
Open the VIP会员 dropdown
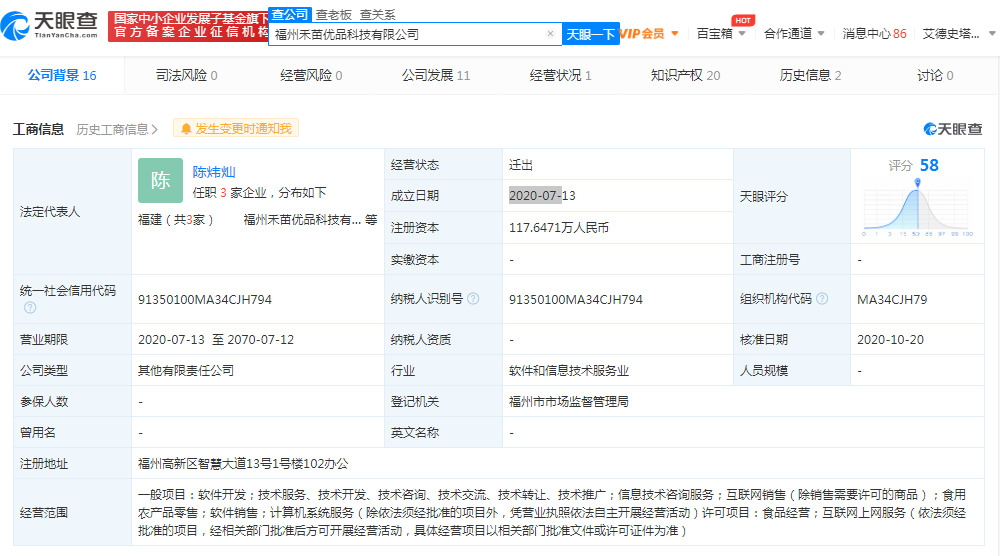649,34
